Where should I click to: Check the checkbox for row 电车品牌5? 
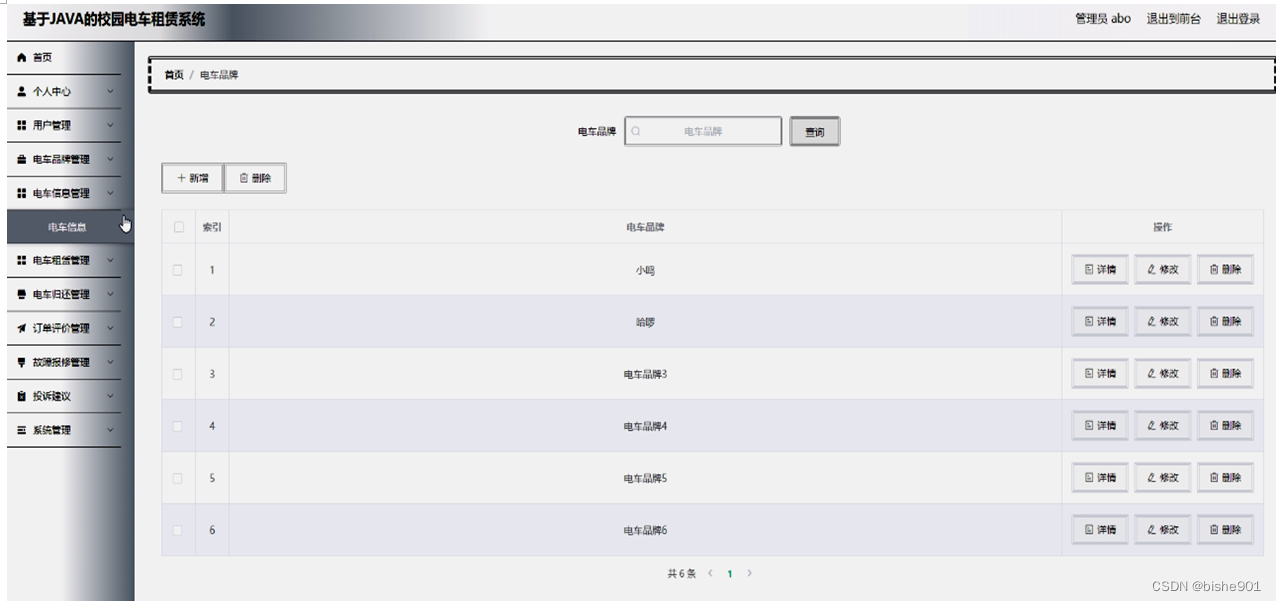[x=178, y=478]
